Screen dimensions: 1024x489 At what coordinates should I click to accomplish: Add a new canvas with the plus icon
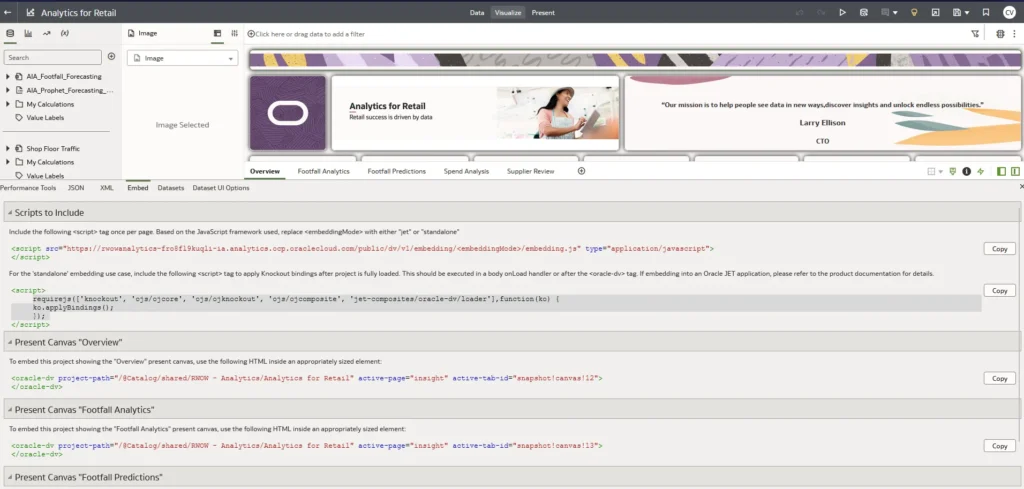click(x=581, y=171)
